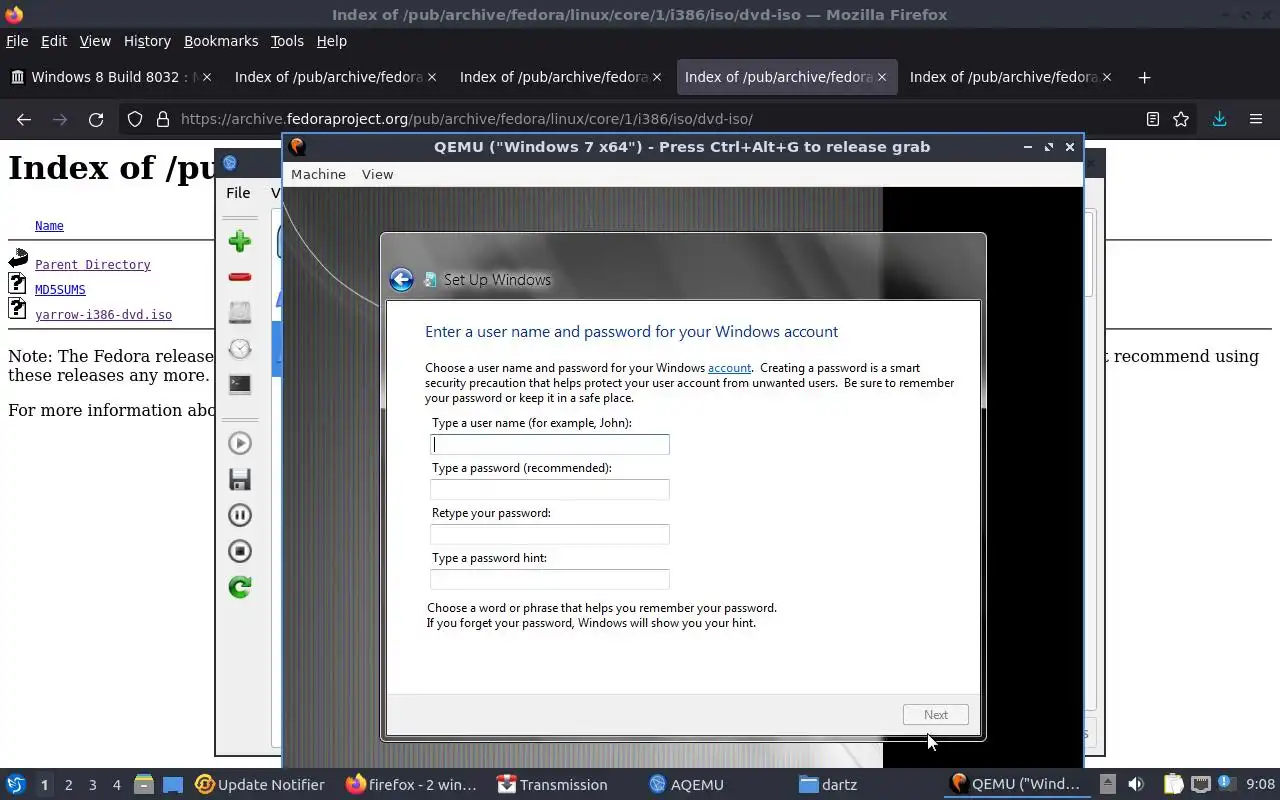Open the AQEMU taskbar entry
This screenshot has width=1280, height=800.
tap(686, 785)
